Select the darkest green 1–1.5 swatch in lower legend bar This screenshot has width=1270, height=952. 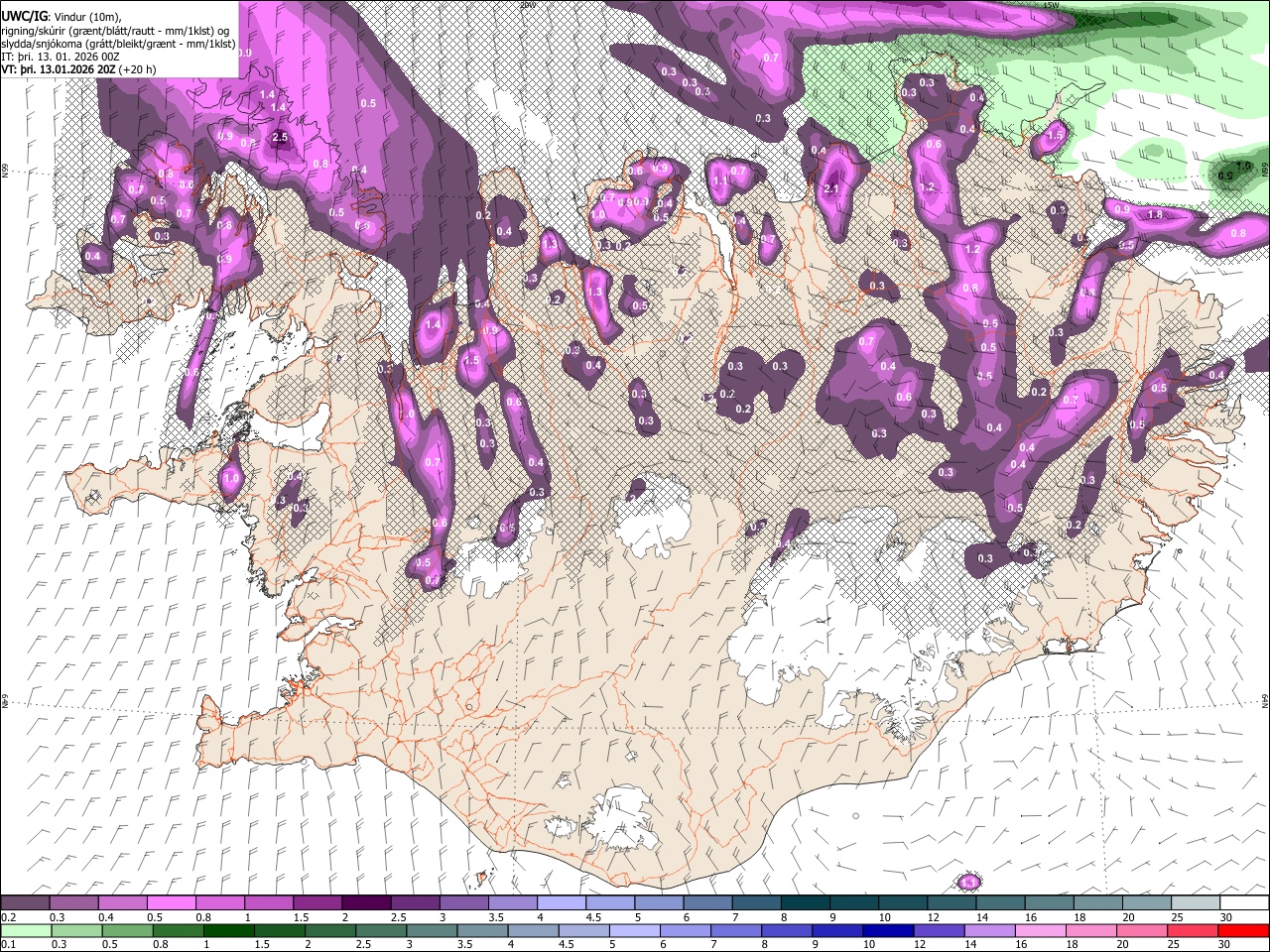[228, 930]
